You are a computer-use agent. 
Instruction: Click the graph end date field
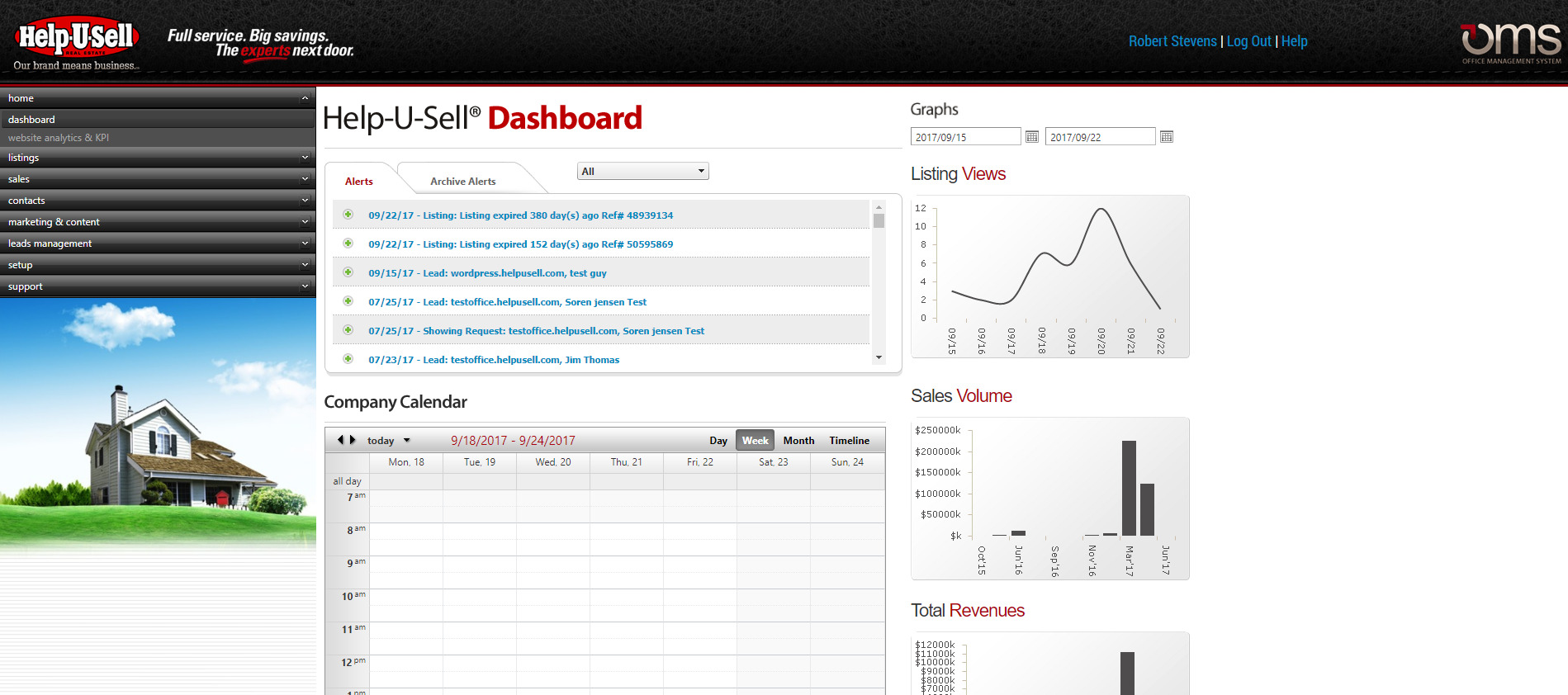click(1100, 137)
